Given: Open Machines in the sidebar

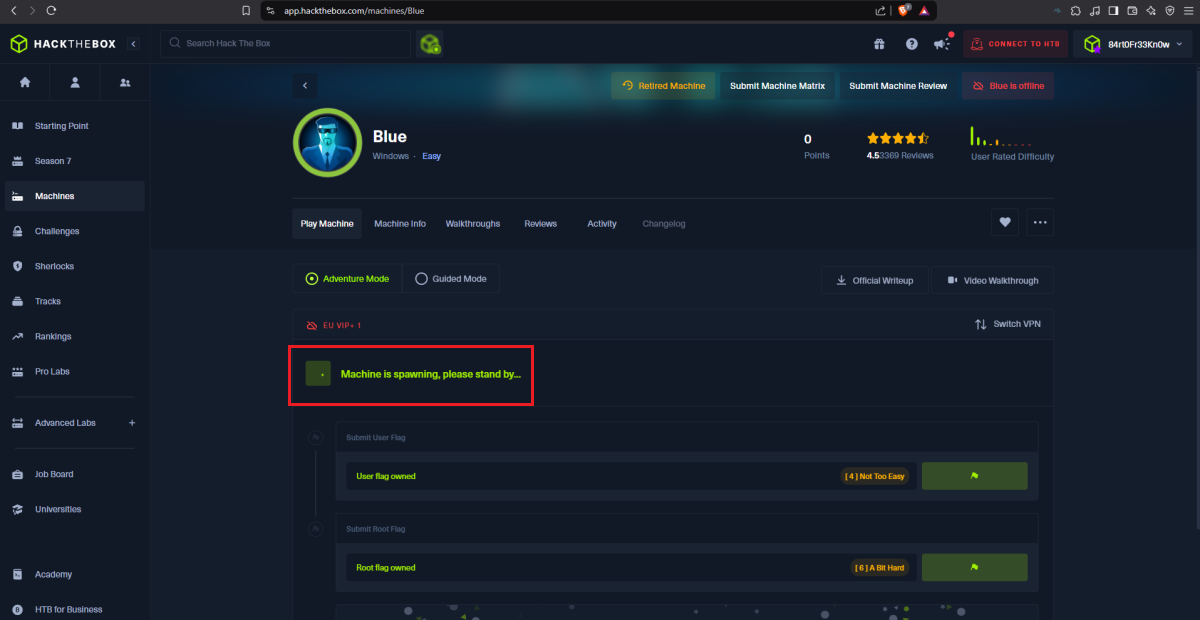Looking at the screenshot, I should [75, 196].
